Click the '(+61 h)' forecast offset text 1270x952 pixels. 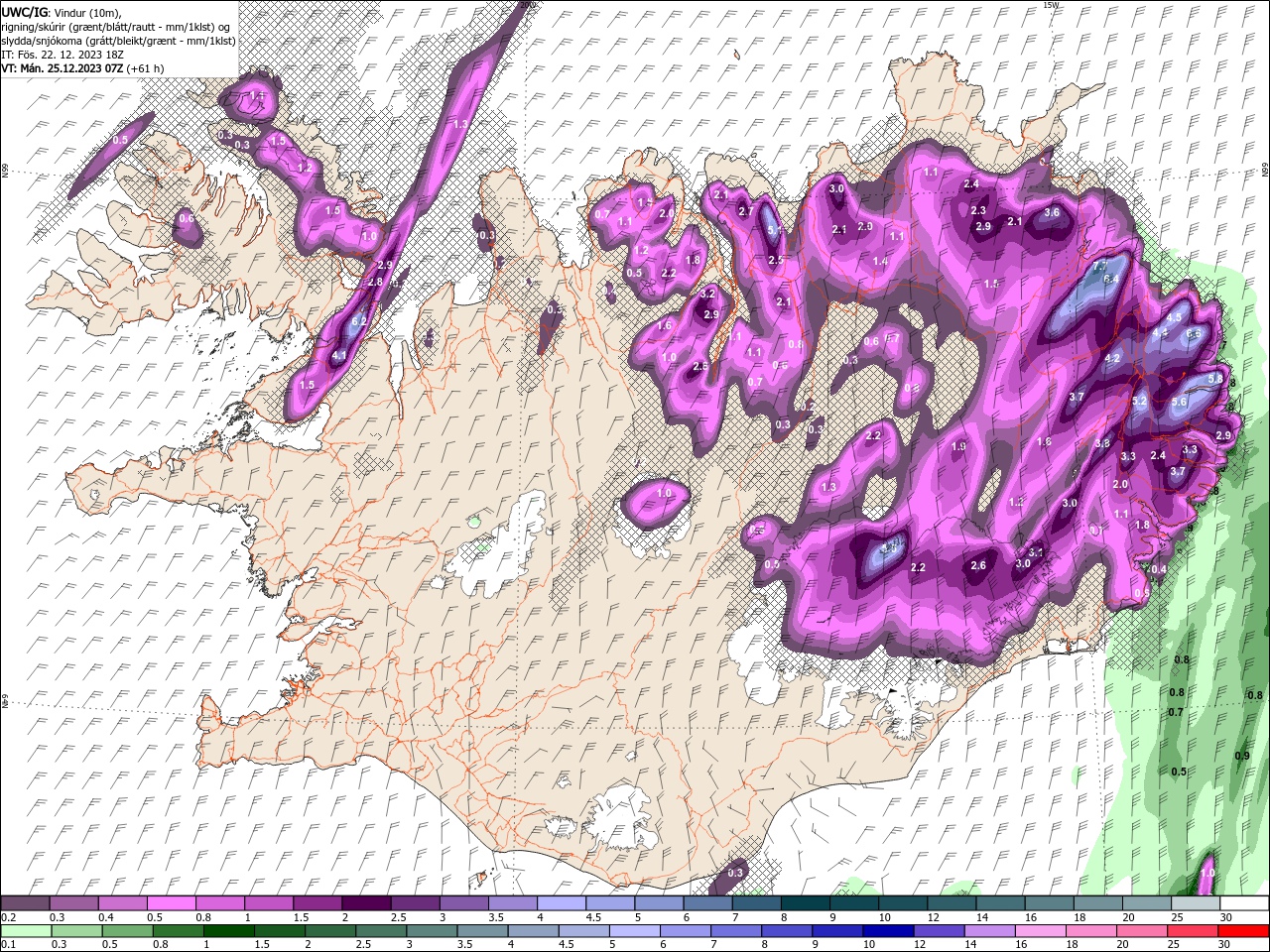tap(145, 68)
